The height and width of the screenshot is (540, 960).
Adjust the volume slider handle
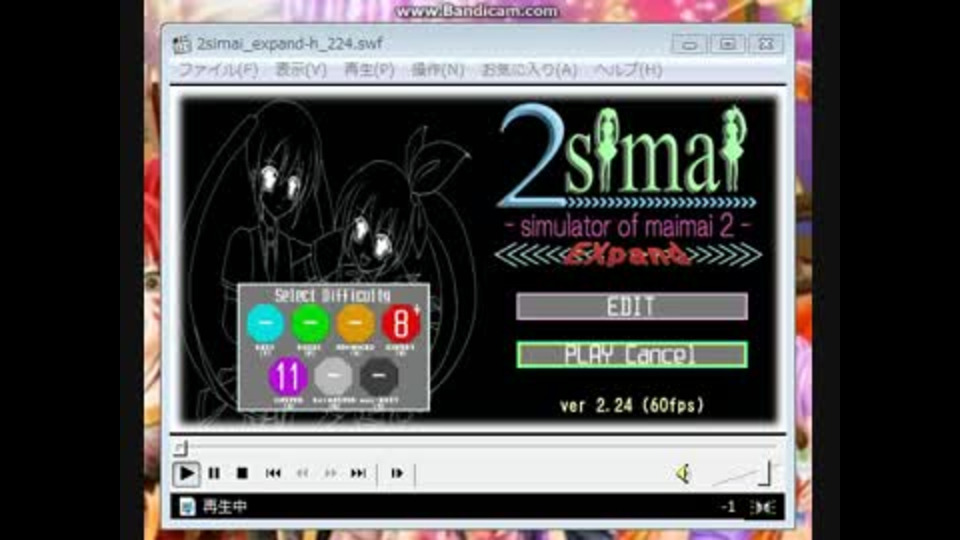pos(765,474)
